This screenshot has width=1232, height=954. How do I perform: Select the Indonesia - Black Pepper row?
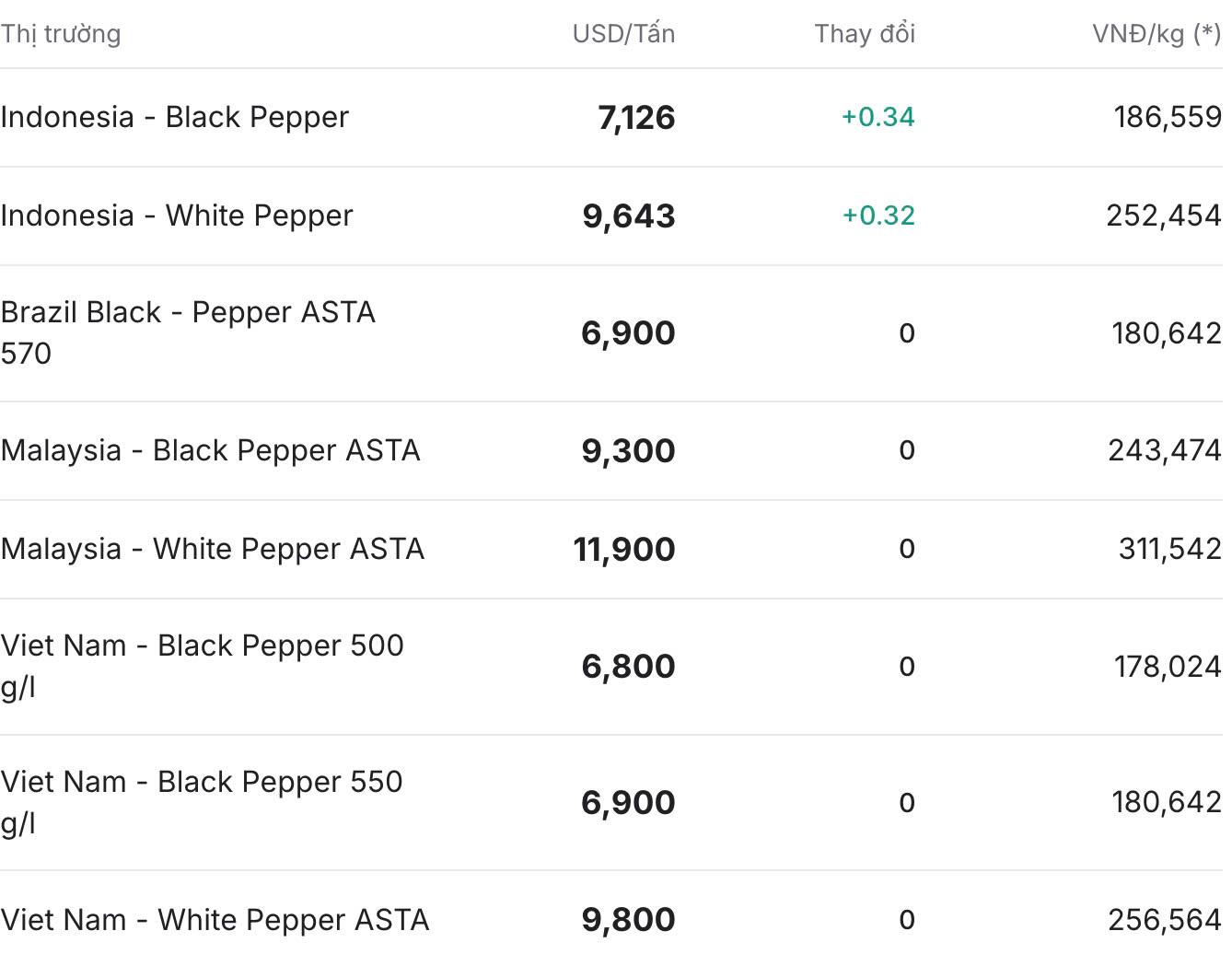(611, 118)
